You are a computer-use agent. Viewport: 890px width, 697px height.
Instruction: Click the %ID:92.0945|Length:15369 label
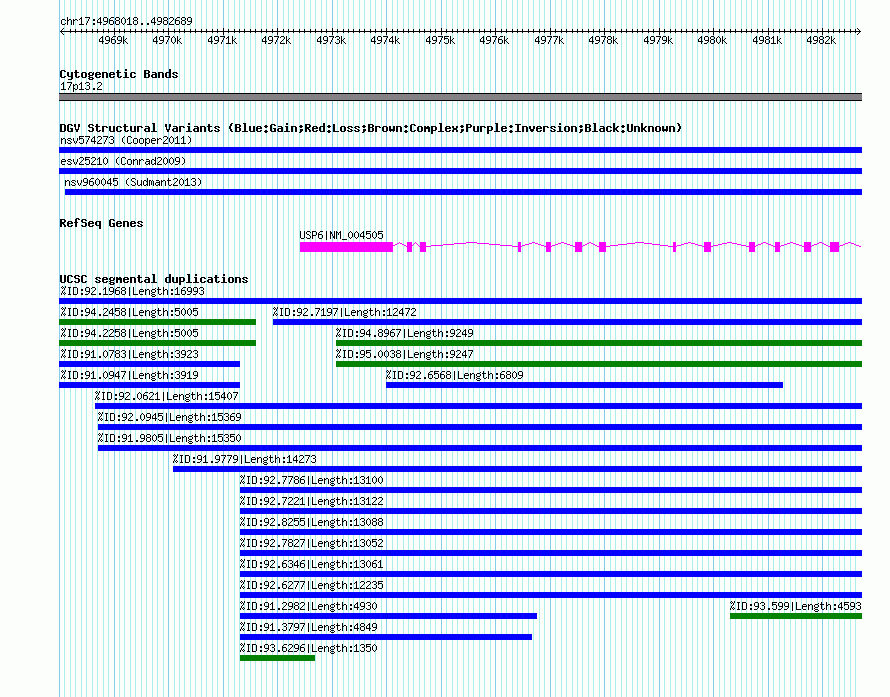tap(169, 417)
